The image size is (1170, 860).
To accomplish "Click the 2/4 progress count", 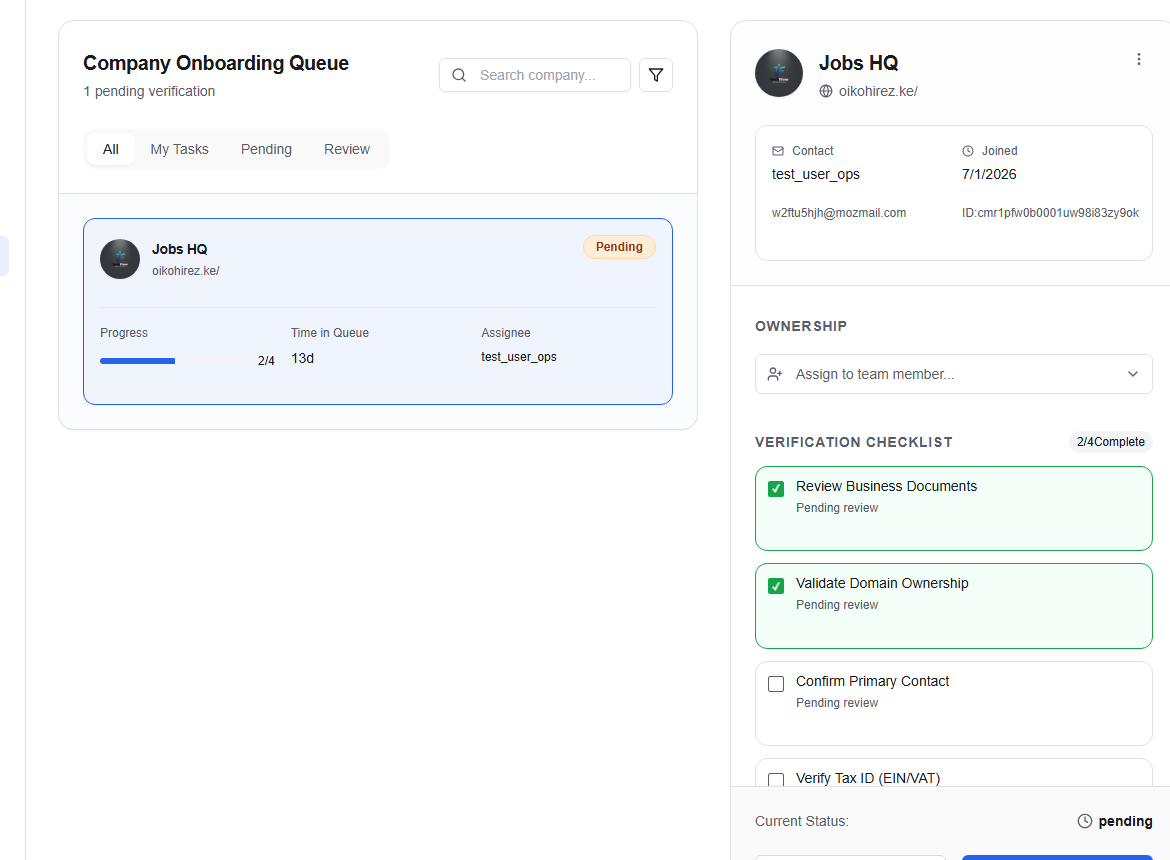I will coord(266,361).
